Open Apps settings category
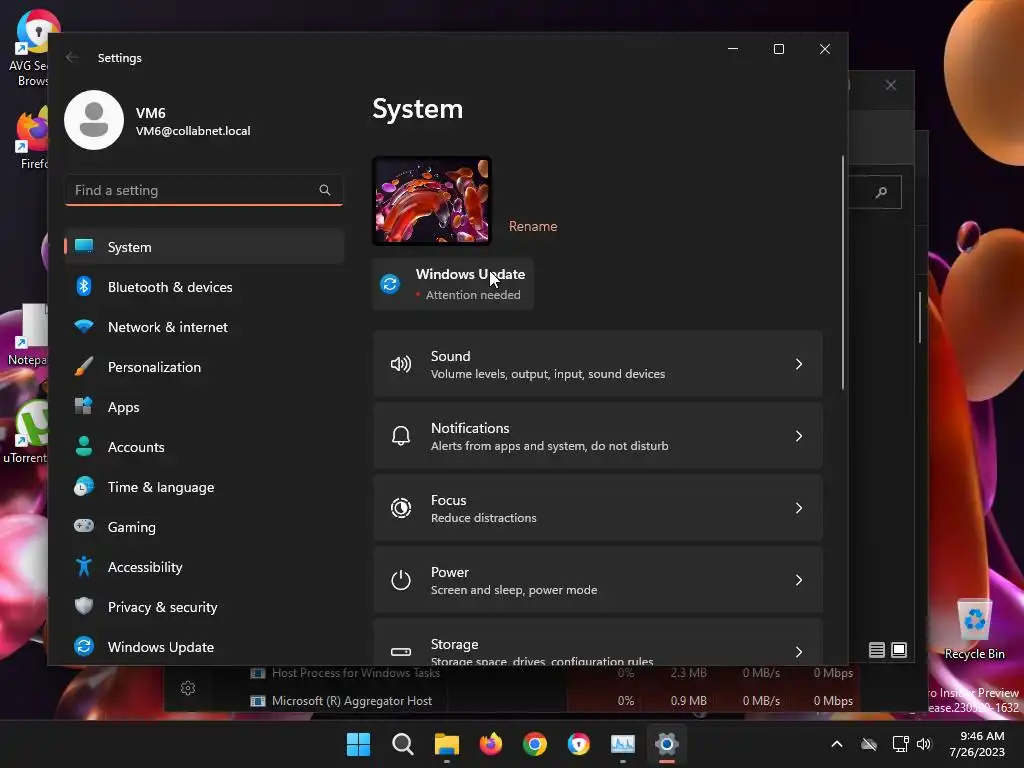Image resolution: width=1024 pixels, height=768 pixels. click(204, 407)
